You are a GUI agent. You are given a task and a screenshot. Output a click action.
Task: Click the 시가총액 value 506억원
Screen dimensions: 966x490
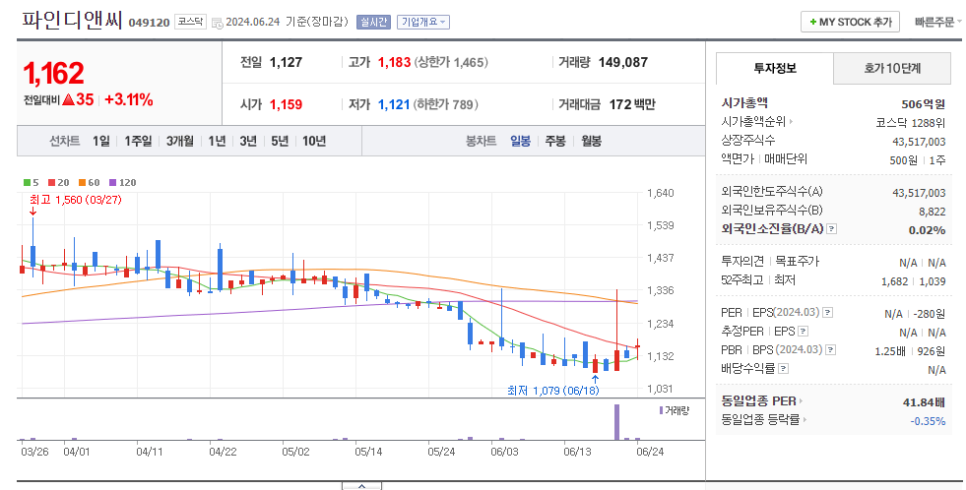(x=923, y=104)
